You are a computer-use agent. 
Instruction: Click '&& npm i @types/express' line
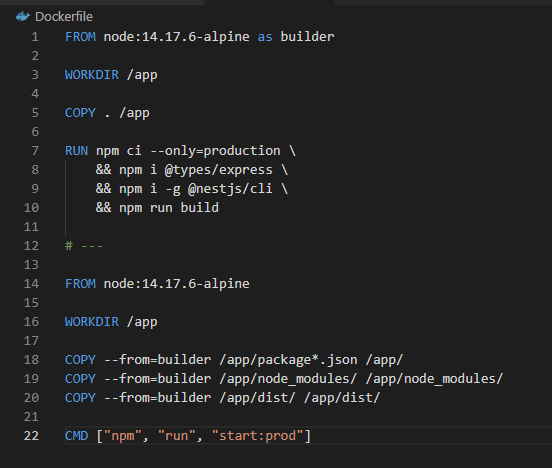pyautogui.click(x=192, y=170)
